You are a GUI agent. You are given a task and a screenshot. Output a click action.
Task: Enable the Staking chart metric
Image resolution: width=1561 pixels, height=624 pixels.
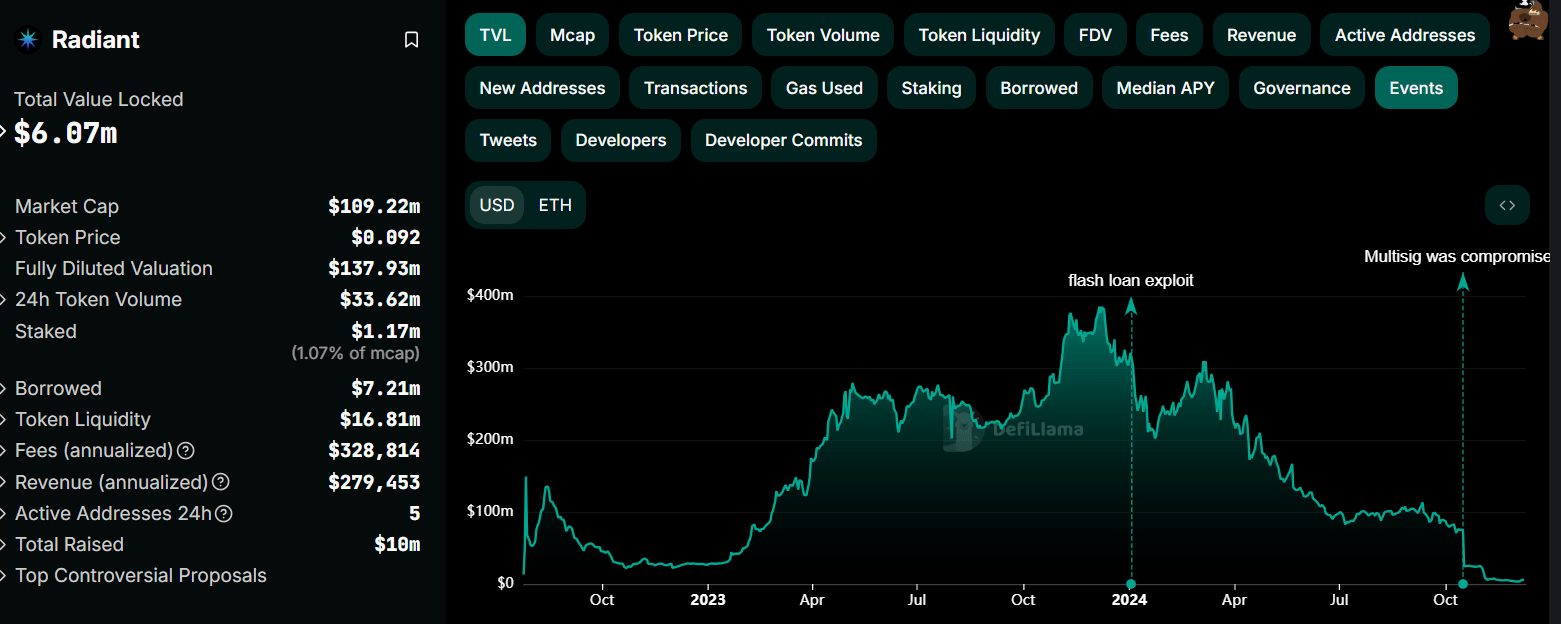pos(932,88)
